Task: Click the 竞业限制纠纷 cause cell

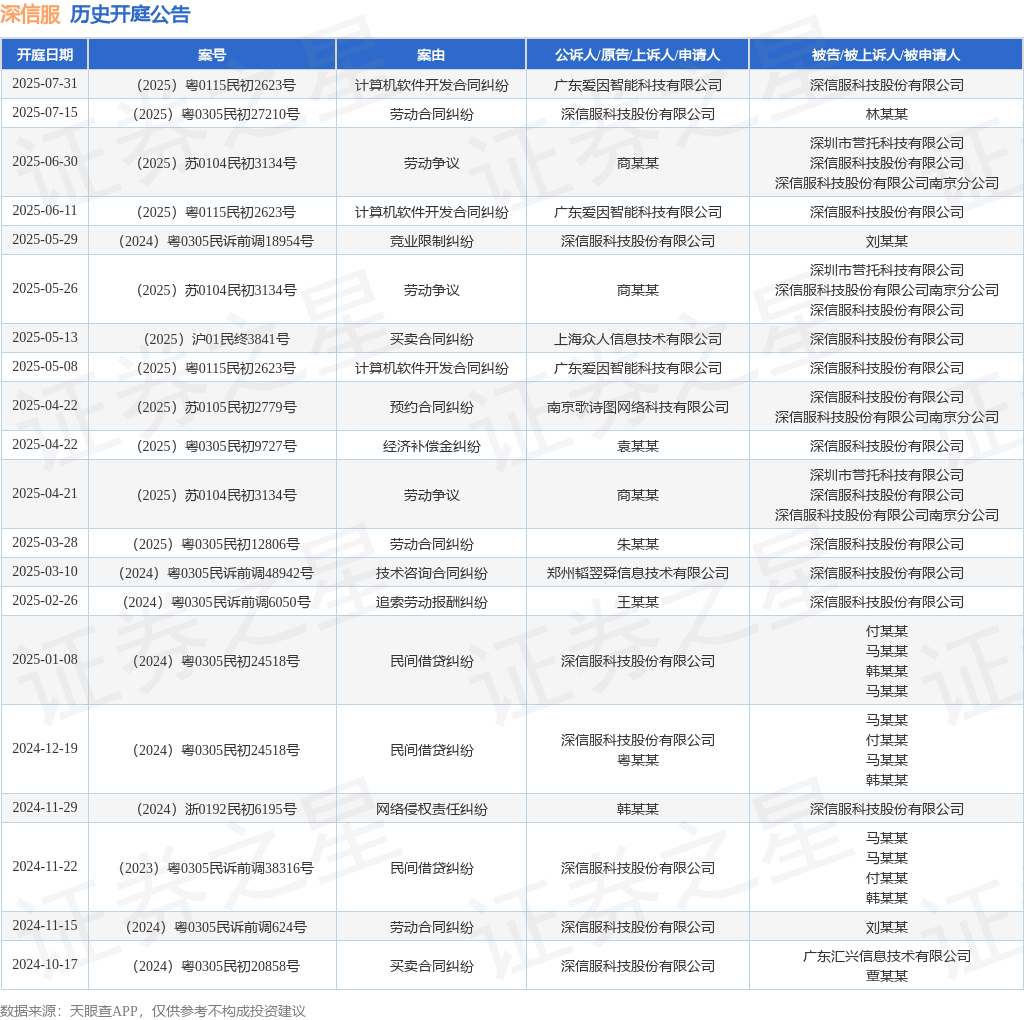Action: (x=431, y=241)
